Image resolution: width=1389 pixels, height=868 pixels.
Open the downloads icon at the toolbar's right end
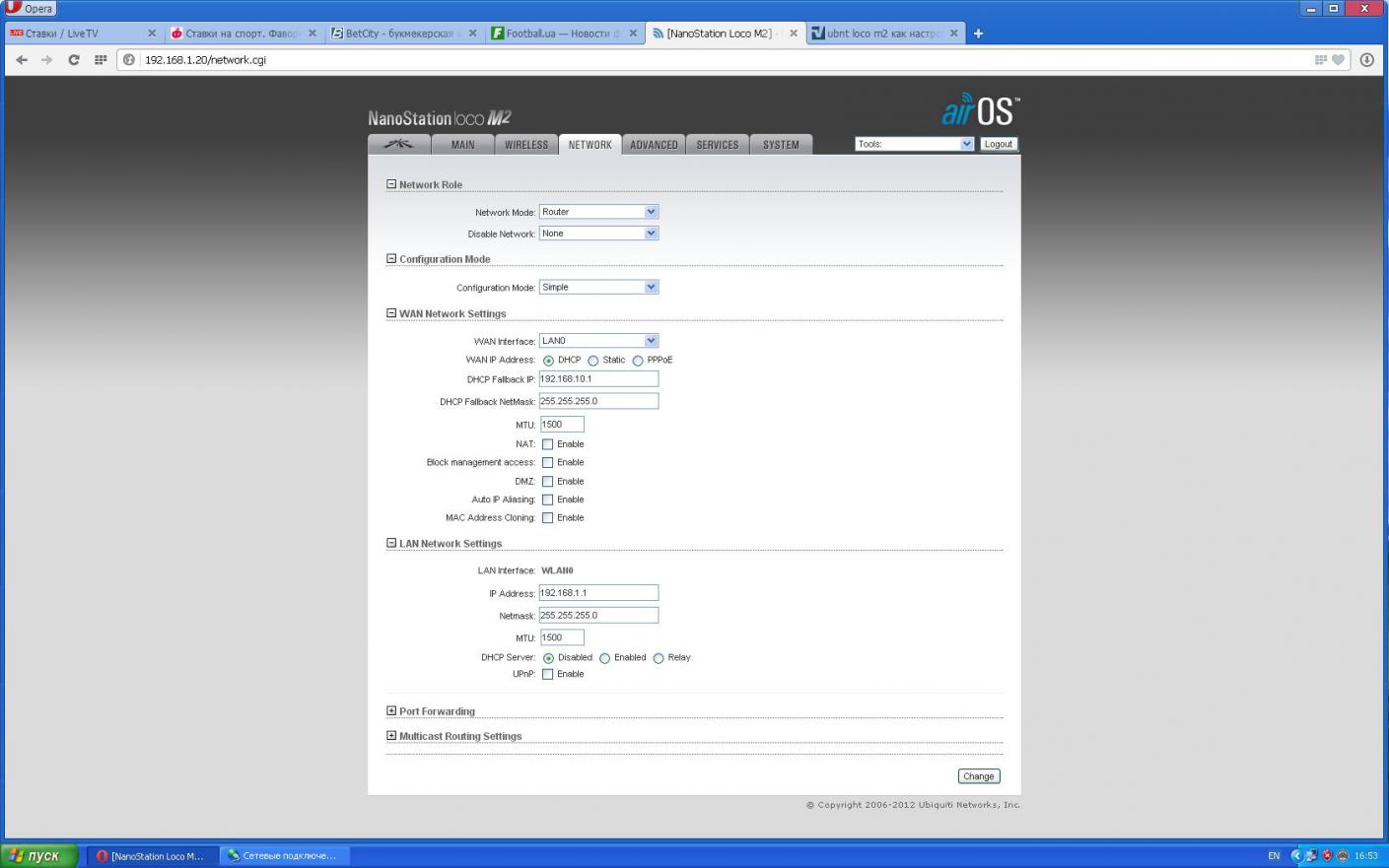click(1367, 60)
